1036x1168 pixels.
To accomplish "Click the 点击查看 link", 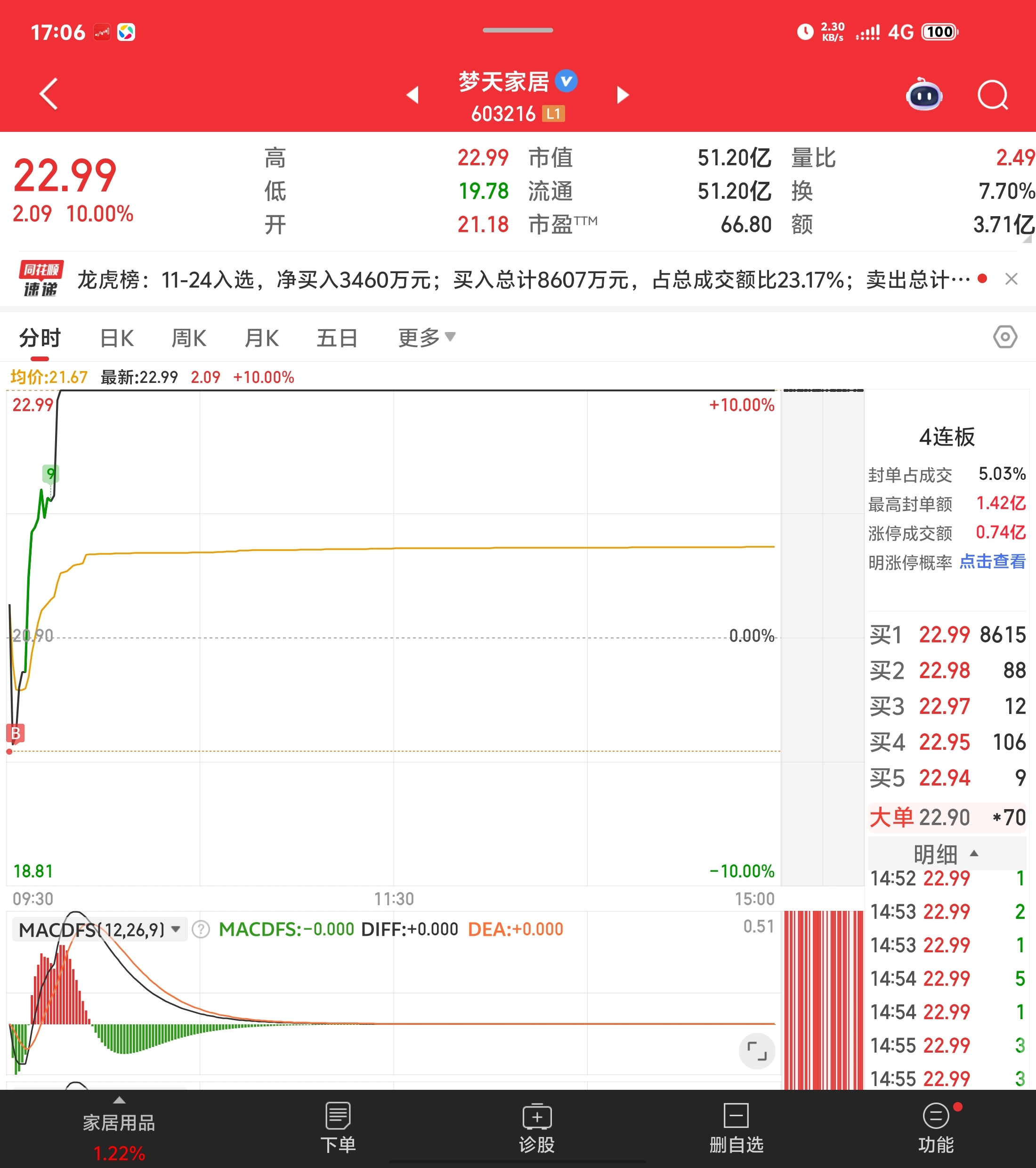I will coord(992,562).
